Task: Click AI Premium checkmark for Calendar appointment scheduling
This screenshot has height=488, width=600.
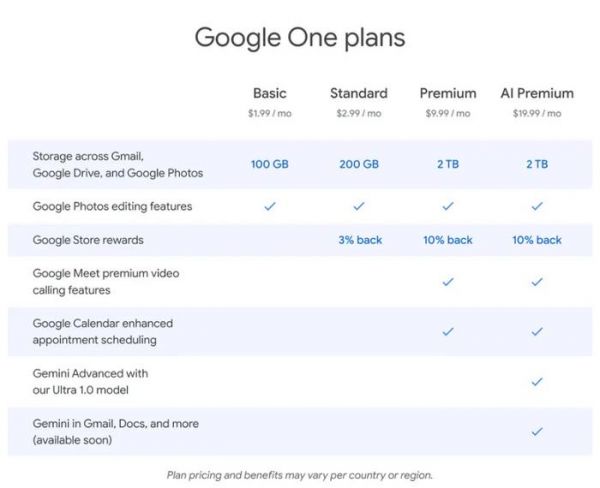Action: [537, 331]
